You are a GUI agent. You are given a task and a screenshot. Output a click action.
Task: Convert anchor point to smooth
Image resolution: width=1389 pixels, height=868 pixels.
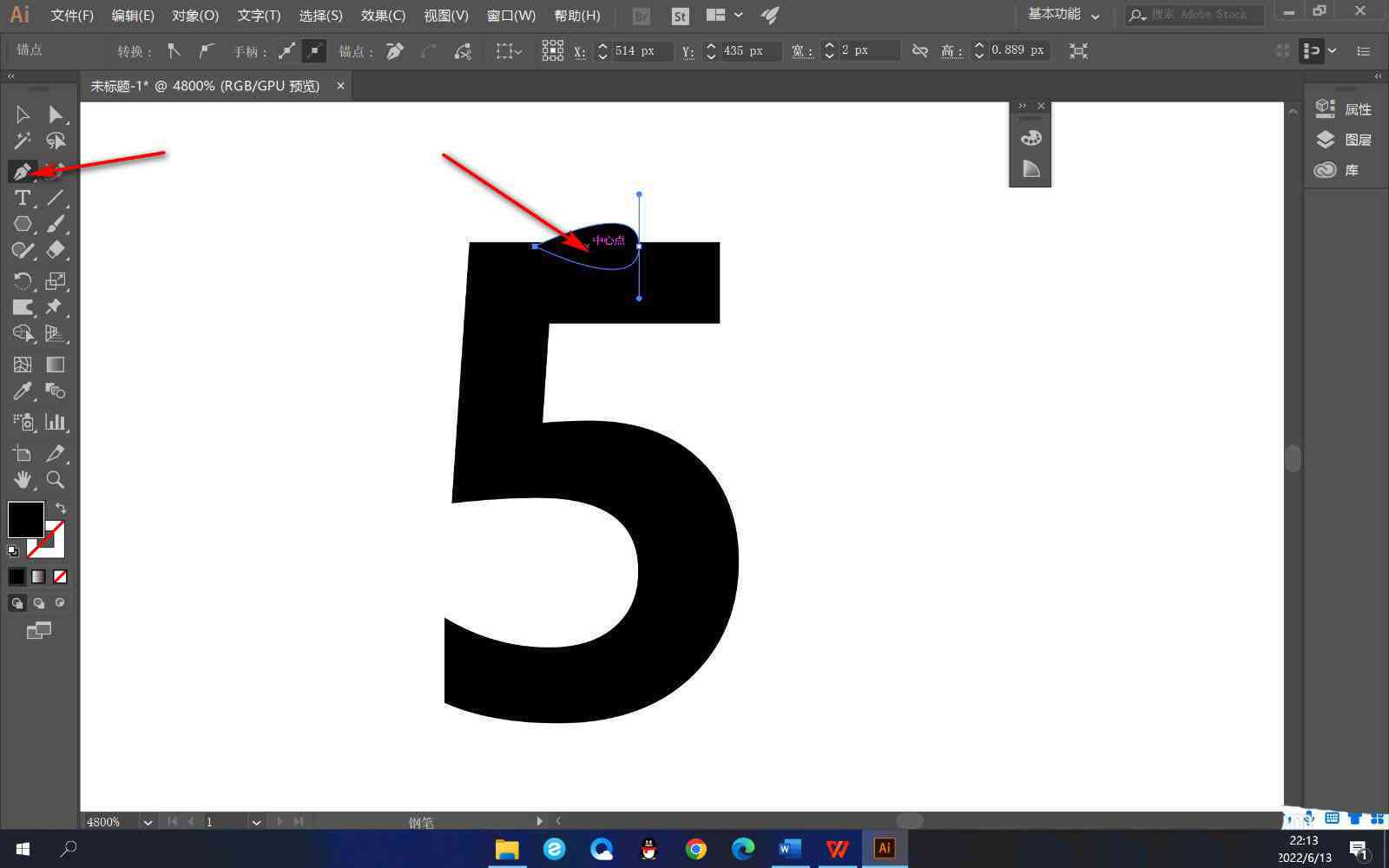coord(206,51)
